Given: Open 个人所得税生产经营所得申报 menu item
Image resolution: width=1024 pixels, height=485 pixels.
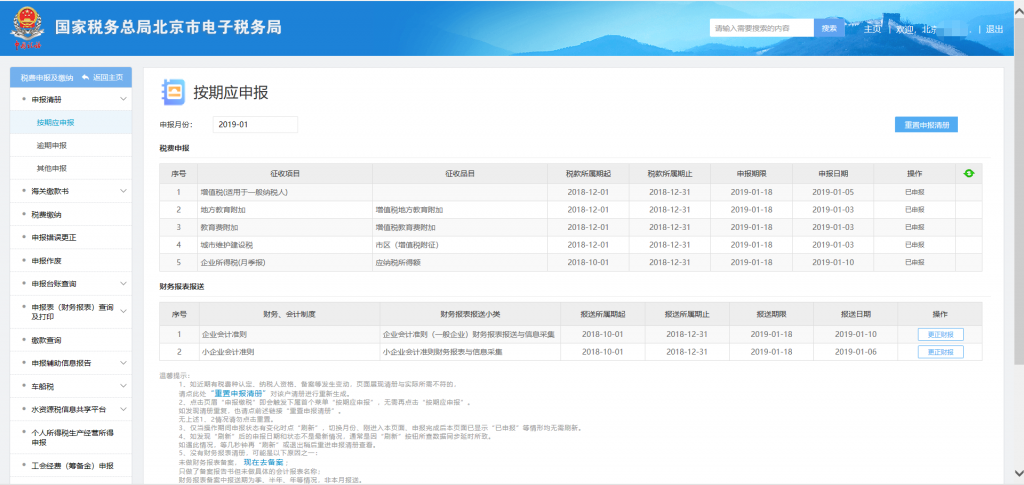Looking at the screenshot, I should [71, 437].
